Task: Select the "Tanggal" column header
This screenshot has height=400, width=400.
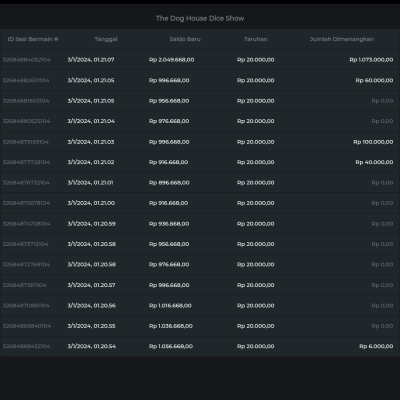Action: click(x=106, y=39)
